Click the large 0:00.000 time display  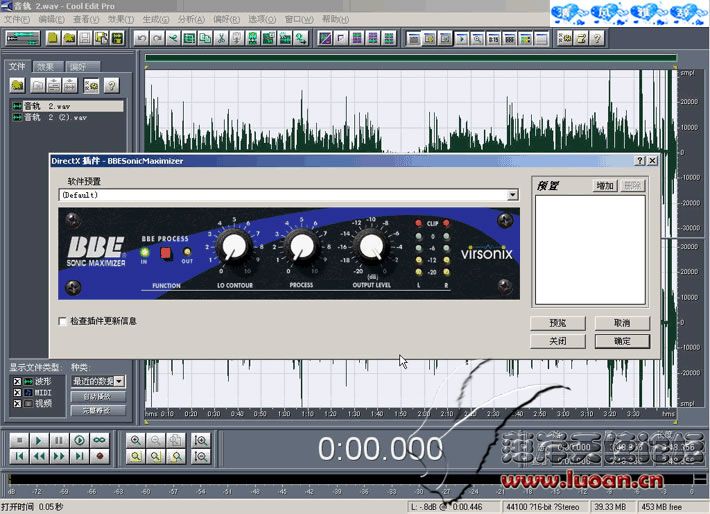coord(380,449)
